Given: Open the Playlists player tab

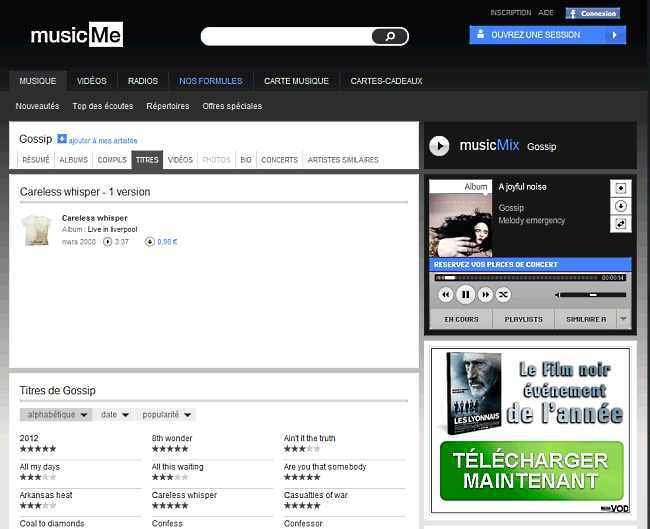Looking at the screenshot, I should [x=523, y=319].
